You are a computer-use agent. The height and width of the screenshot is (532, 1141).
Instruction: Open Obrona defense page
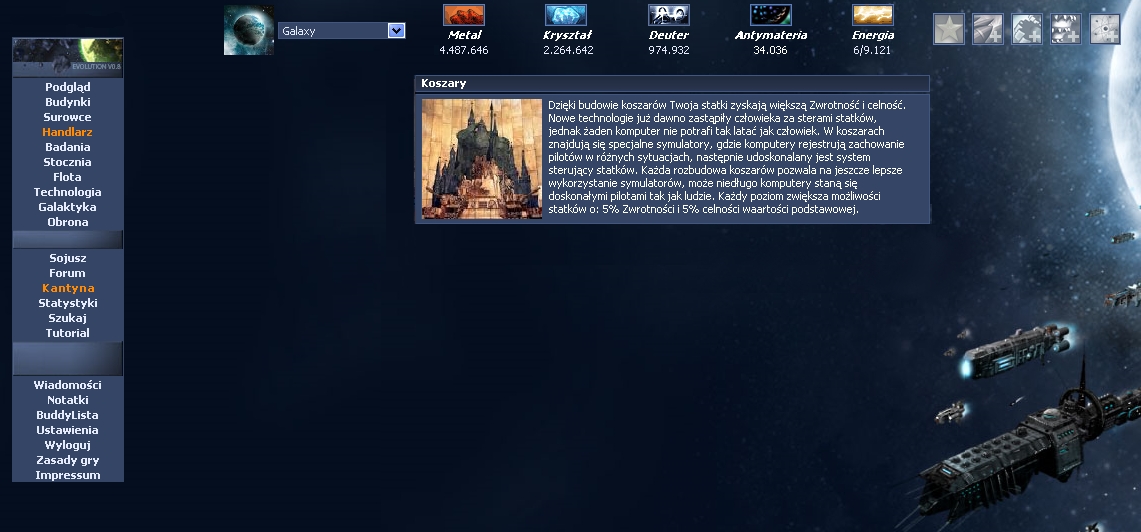(68, 222)
